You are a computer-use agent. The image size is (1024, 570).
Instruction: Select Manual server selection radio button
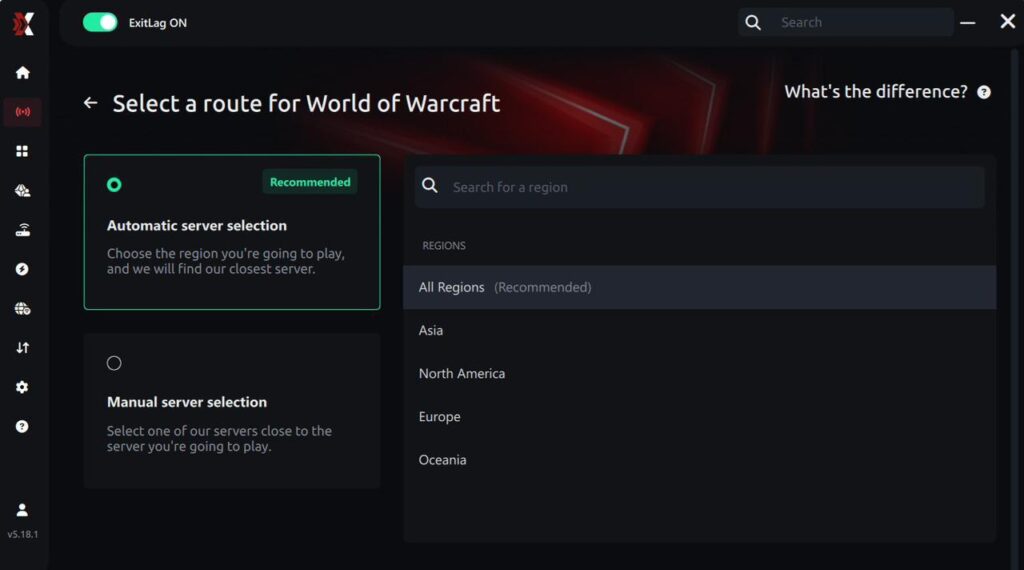point(114,363)
